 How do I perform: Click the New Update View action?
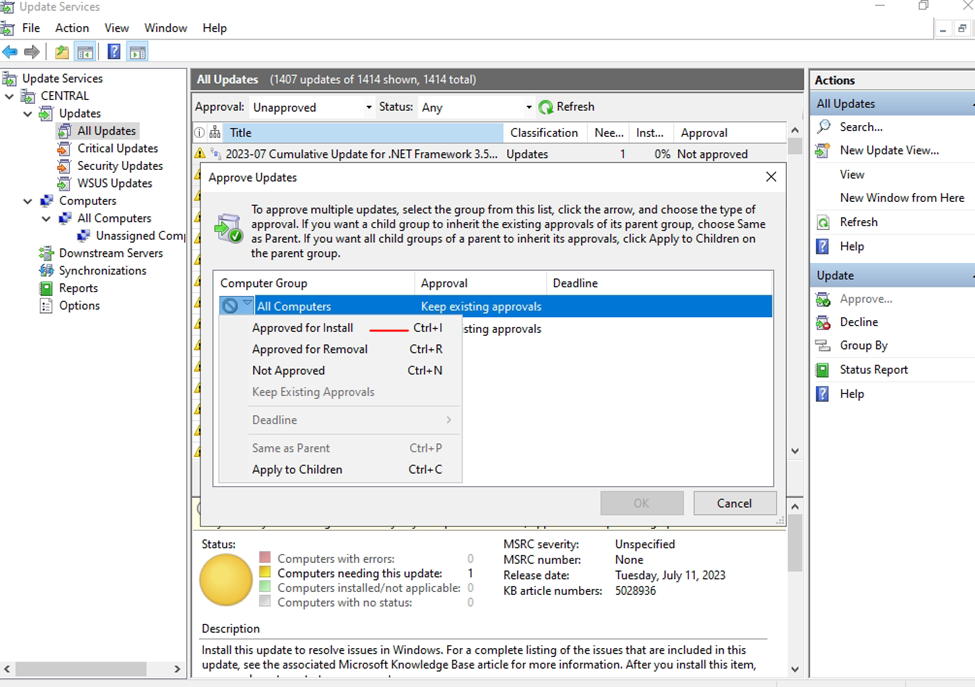(888, 150)
